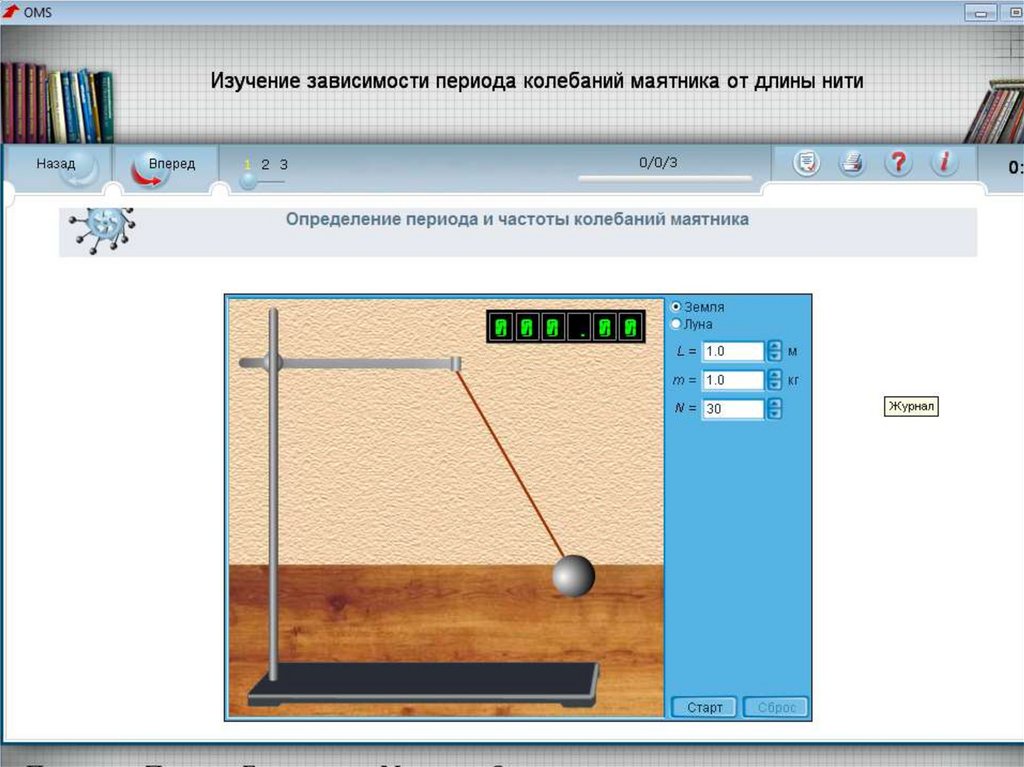Click the OMS app icon in title bar
This screenshot has height=767, width=1024.
click(x=11, y=12)
